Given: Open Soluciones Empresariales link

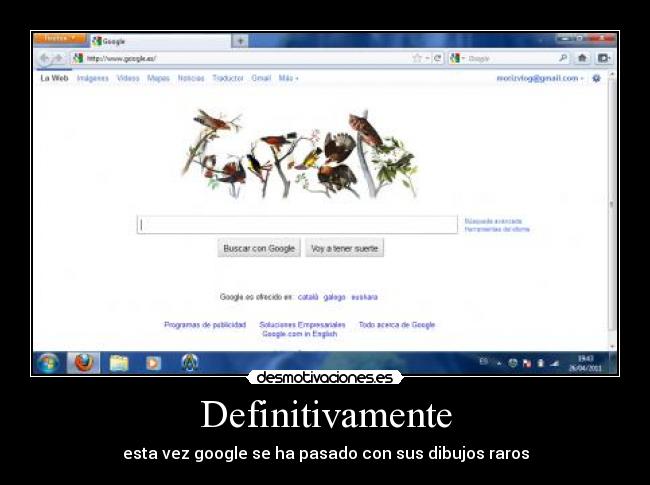Looking at the screenshot, I should click(x=302, y=325).
